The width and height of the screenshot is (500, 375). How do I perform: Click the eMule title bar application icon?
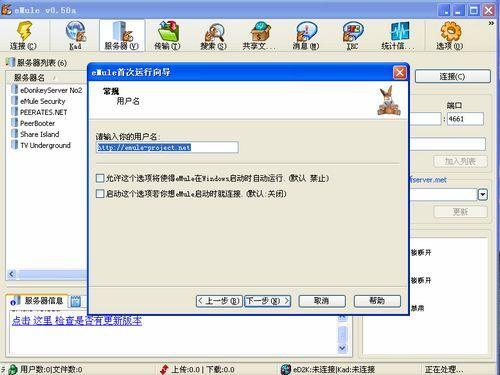7,9
